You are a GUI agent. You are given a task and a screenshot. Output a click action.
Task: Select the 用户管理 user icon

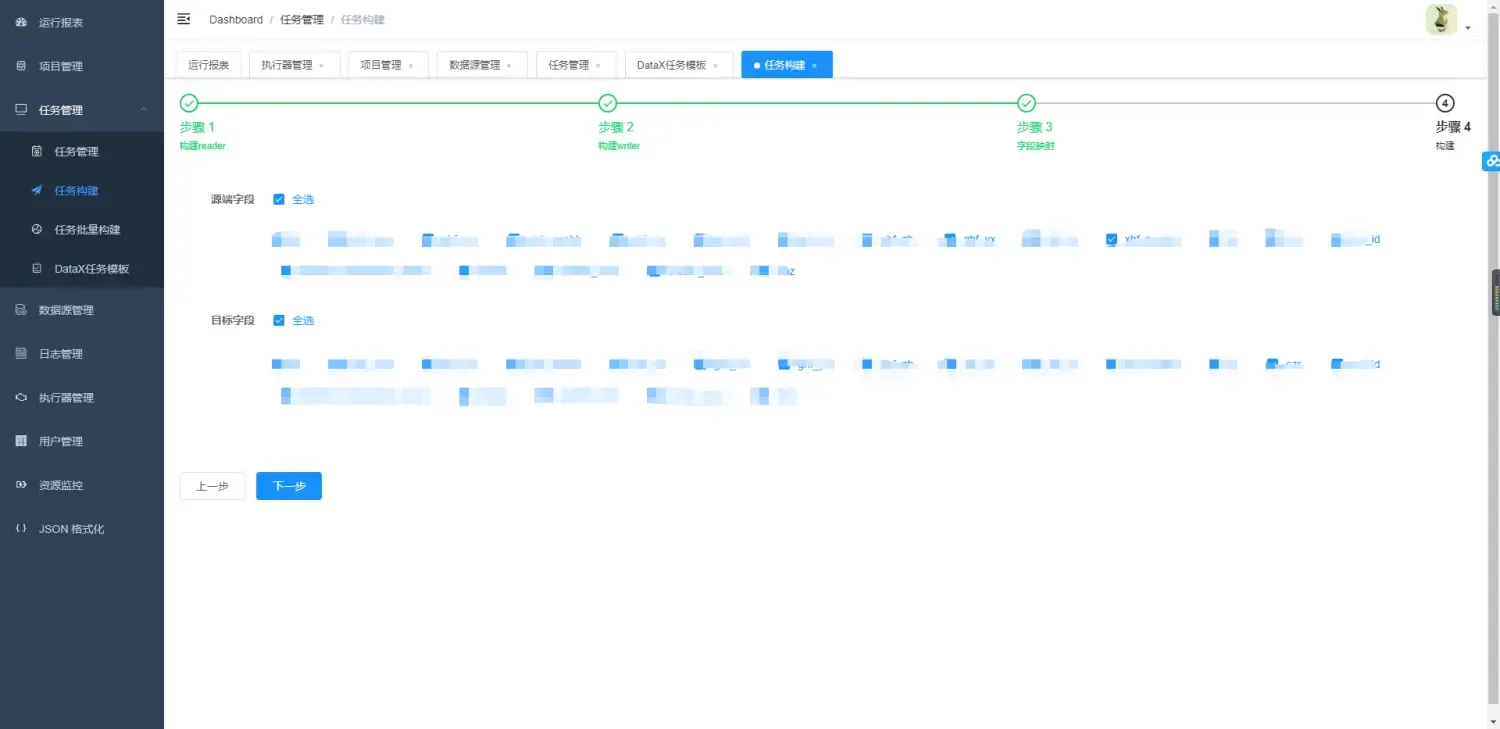coord(22,441)
